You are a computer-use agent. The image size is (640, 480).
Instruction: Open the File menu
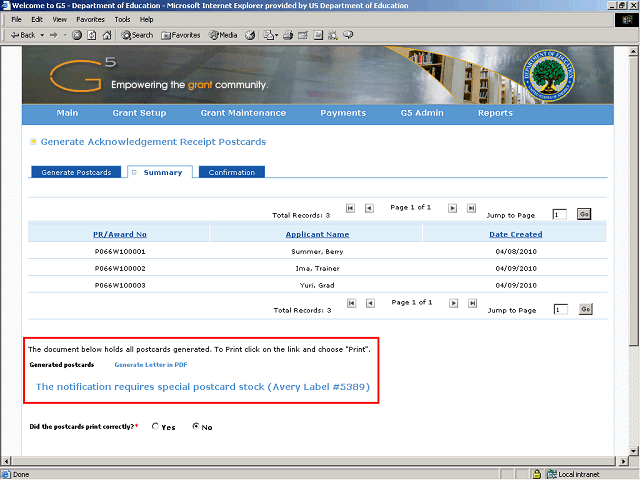tap(16, 19)
